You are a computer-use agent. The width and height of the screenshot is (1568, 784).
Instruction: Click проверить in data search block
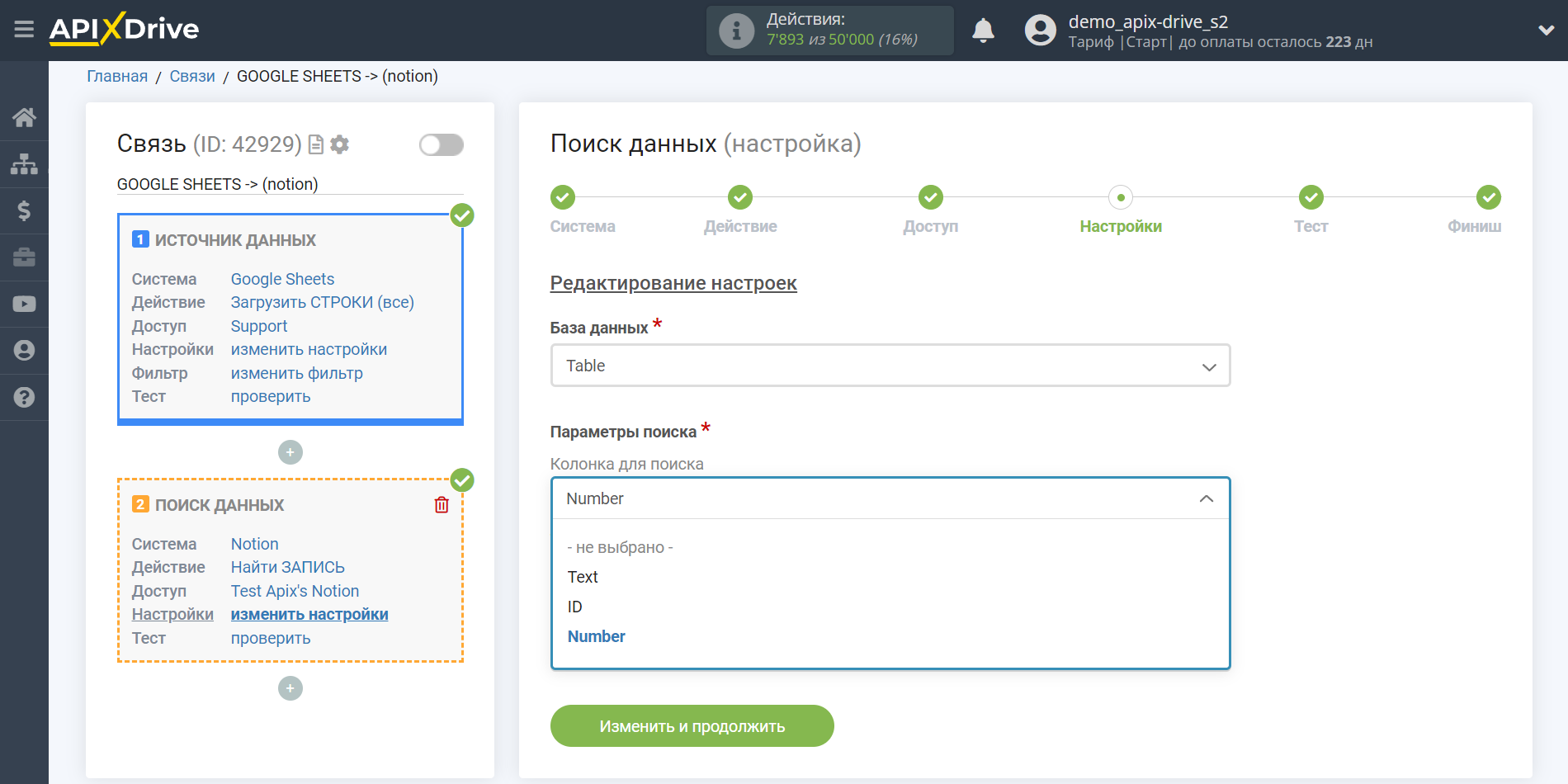[x=271, y=638]
